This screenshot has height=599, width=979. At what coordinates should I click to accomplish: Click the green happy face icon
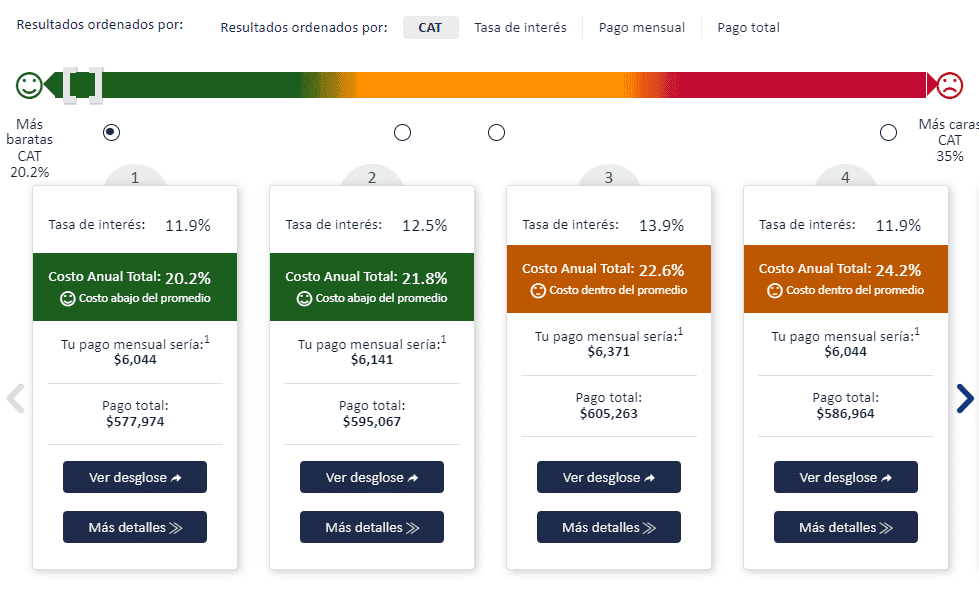(30, 85)
